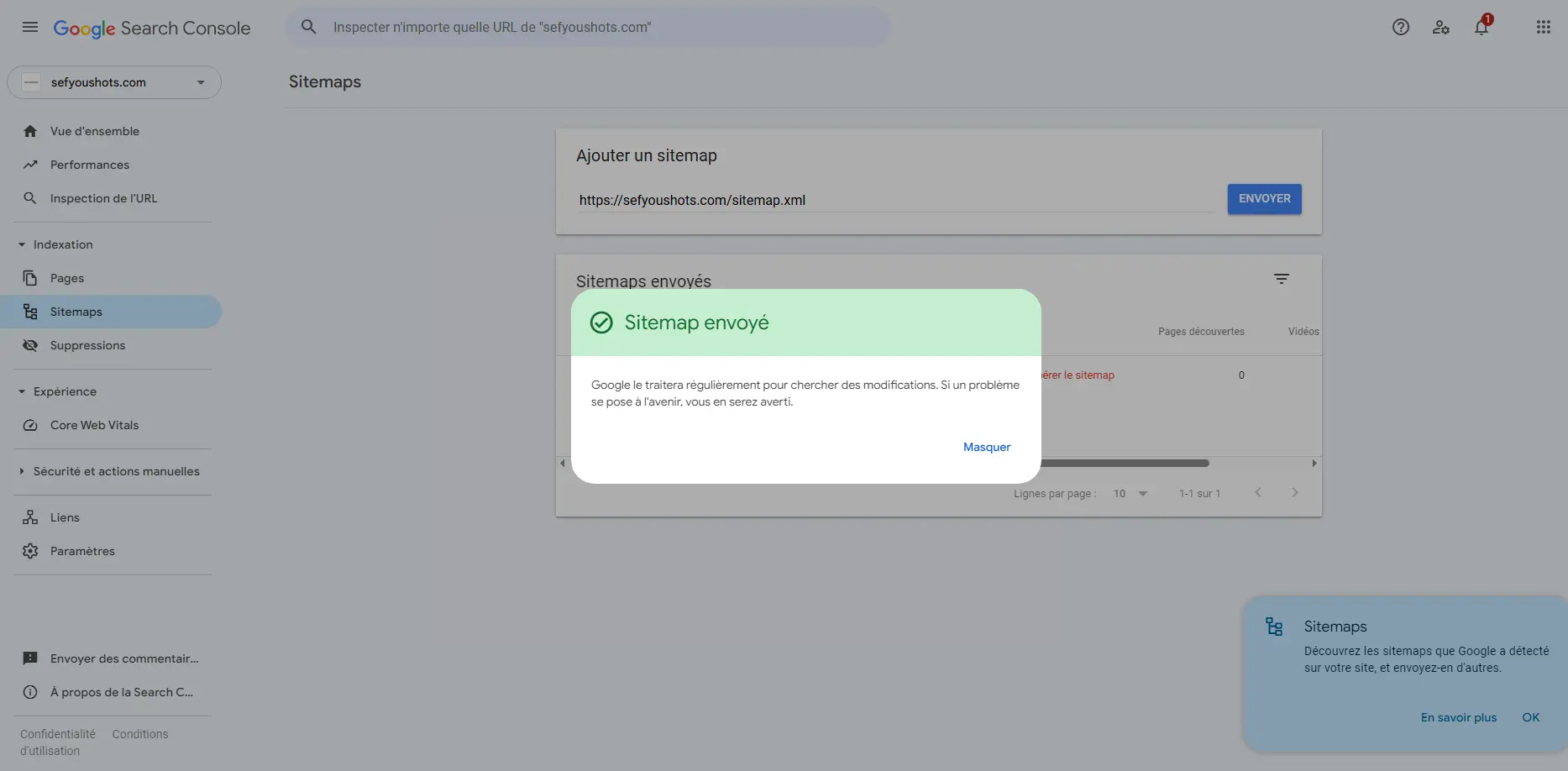Collapse the Indexation section
This screenshot has width=1568, height=771.
click(22, 244)
